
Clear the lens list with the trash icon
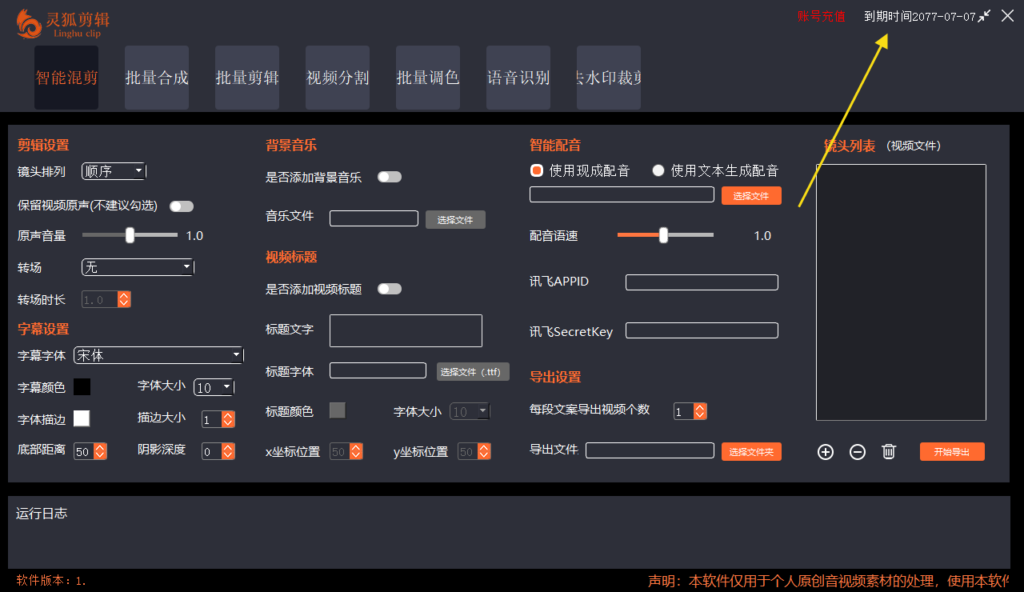click(x=889, y=452)
